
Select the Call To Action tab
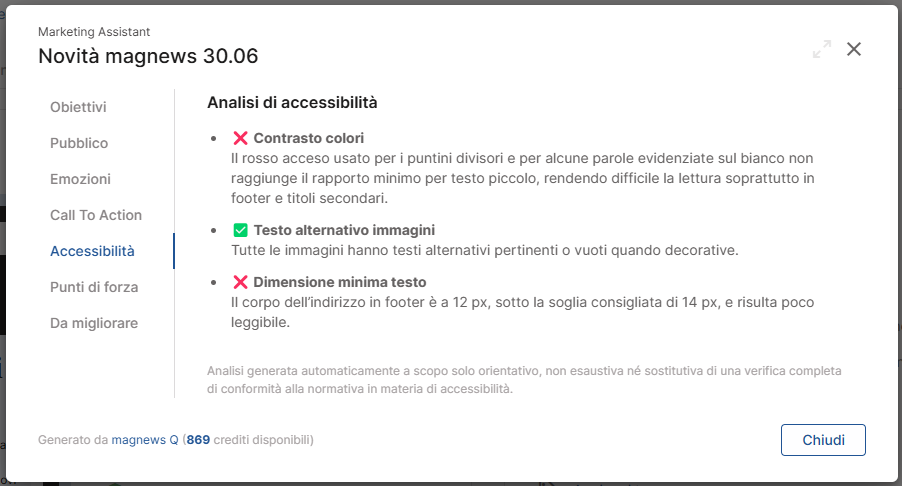coord(96,215)
